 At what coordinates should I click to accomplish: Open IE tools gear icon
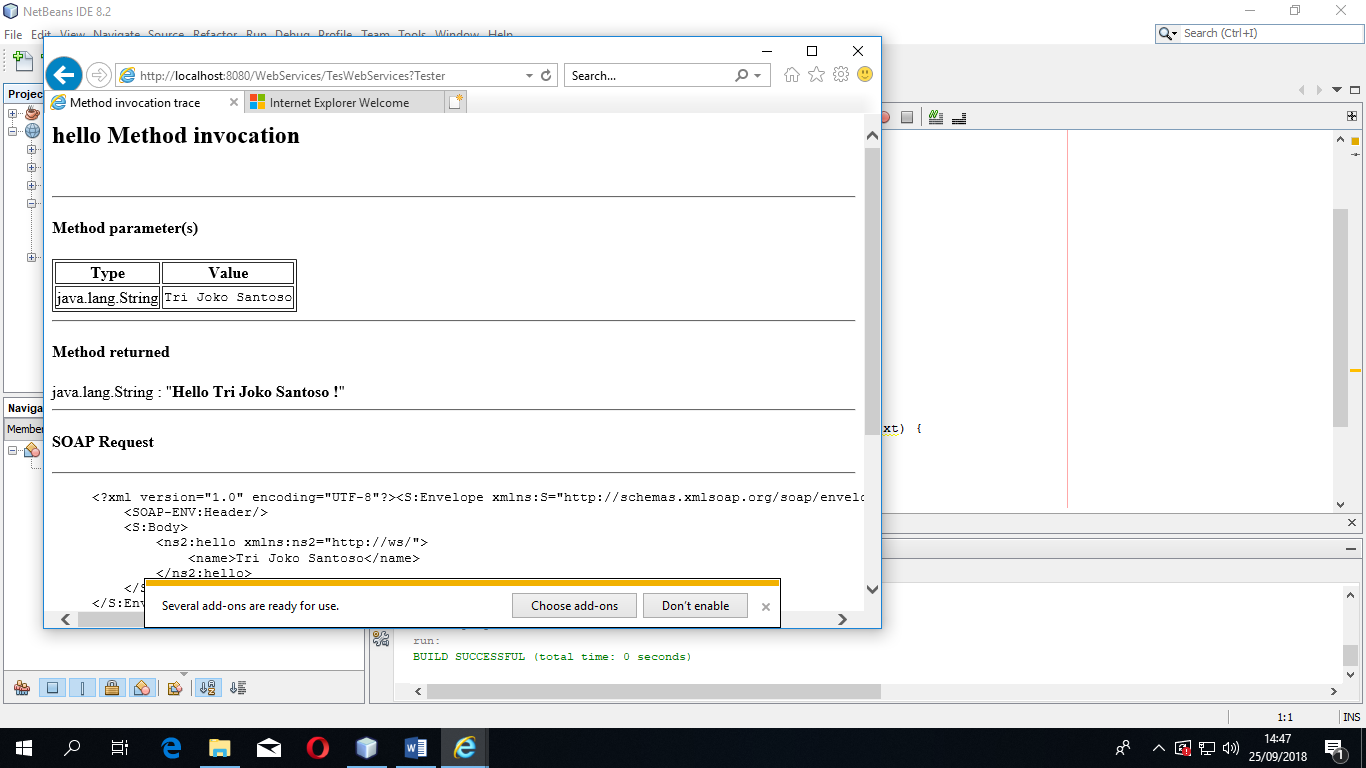(841, 75)
